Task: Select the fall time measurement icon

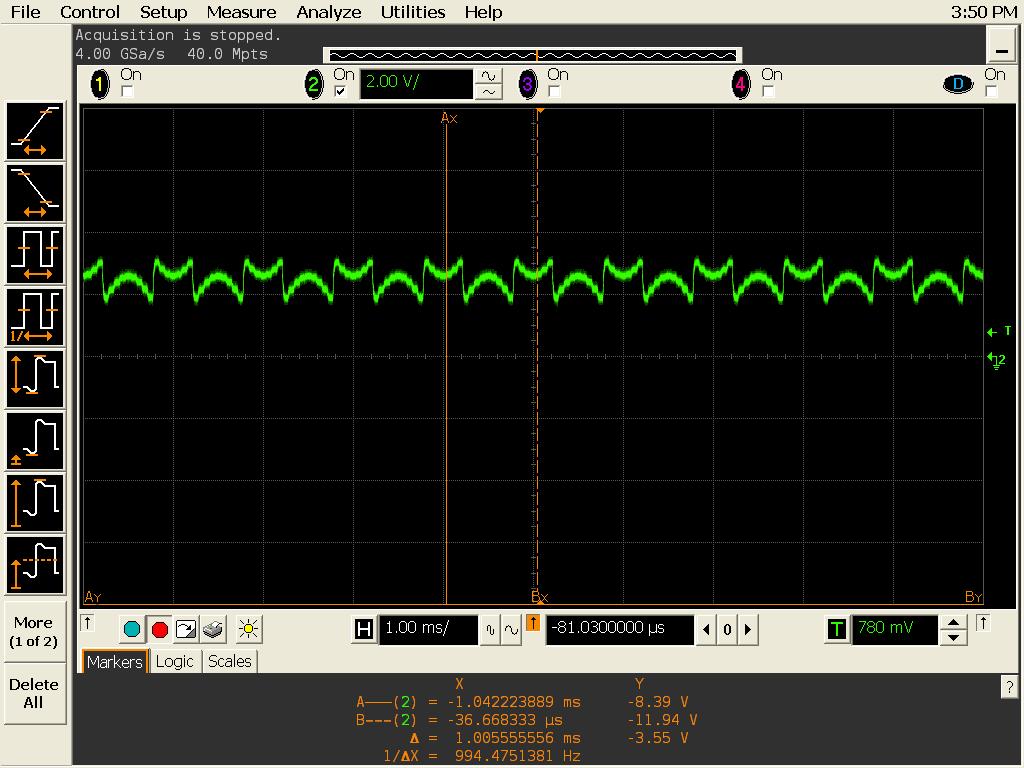Action: (34, 191)
